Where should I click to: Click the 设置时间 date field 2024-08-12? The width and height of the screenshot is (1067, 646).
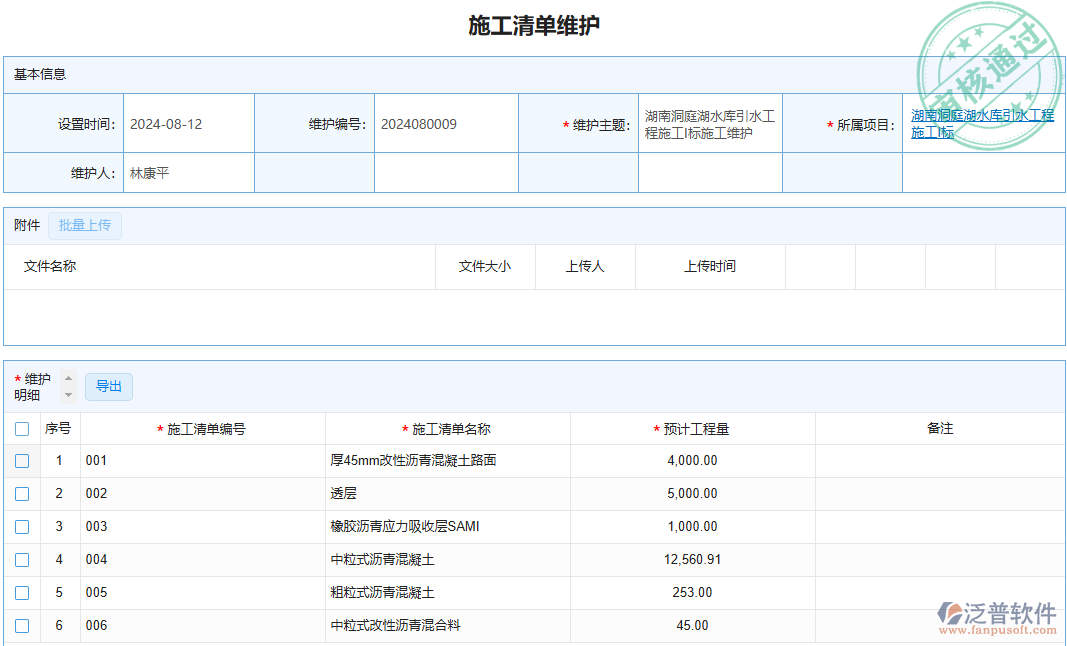click(x=190, y=122)
